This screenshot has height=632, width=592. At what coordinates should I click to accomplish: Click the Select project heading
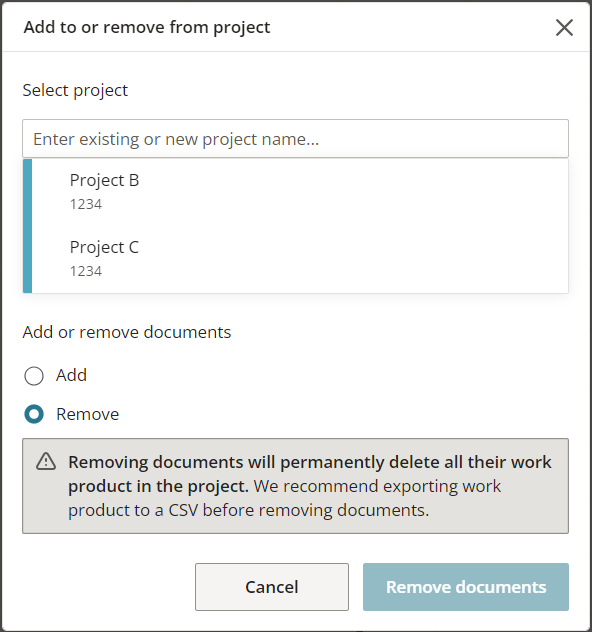tap(75, 90)
